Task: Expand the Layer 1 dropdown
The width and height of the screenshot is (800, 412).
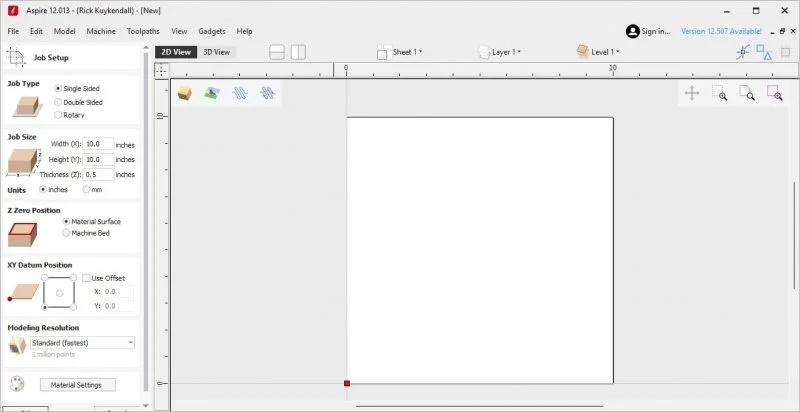Action: 507,52
